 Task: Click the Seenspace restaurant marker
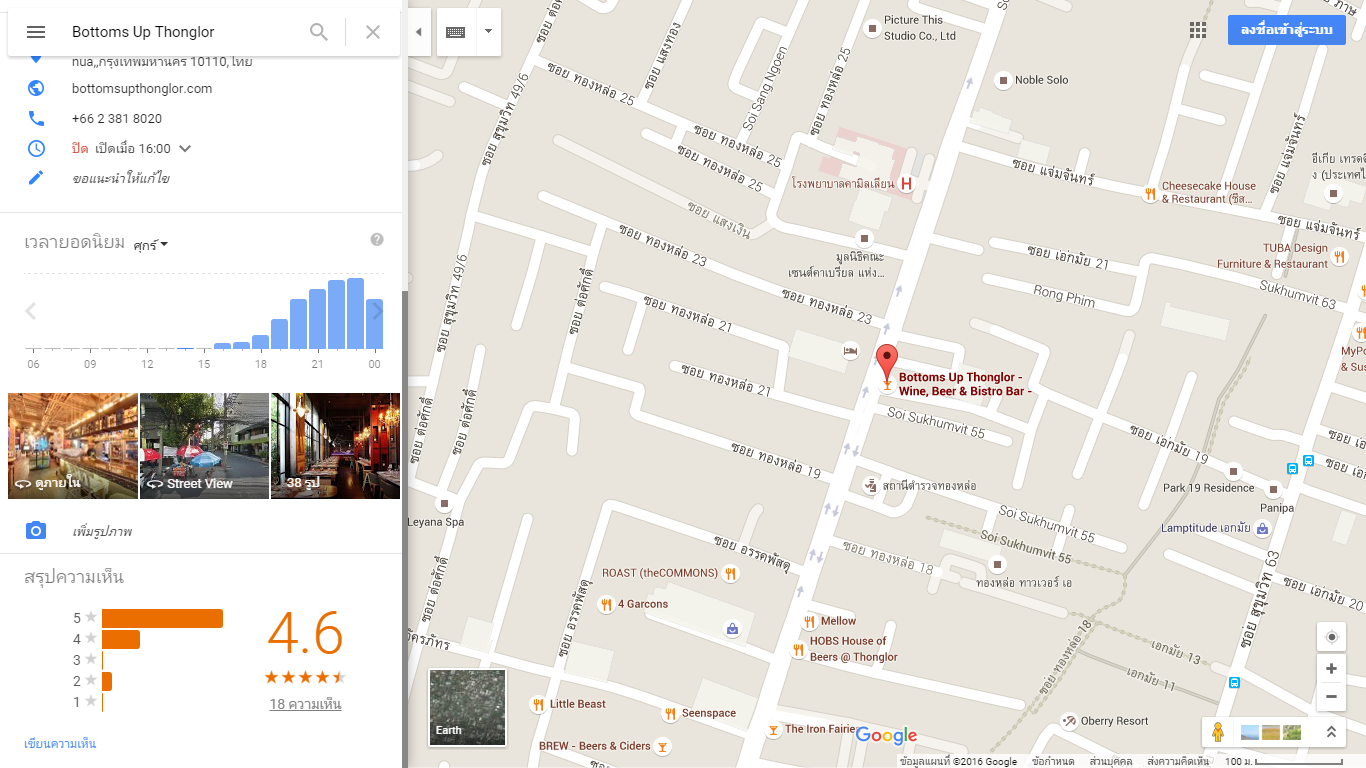point(670,714)
